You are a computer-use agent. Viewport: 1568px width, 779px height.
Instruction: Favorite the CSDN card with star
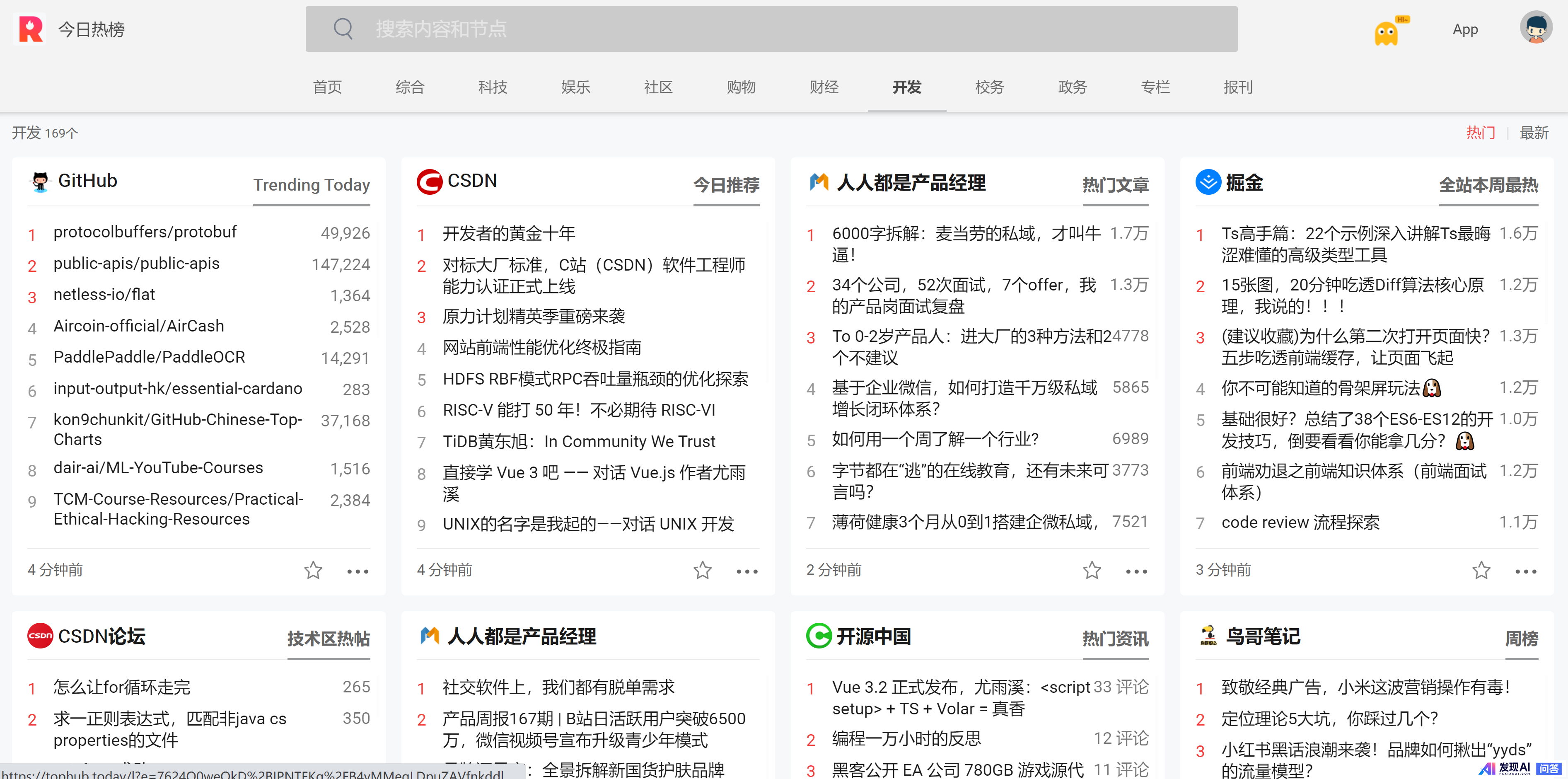703,570
